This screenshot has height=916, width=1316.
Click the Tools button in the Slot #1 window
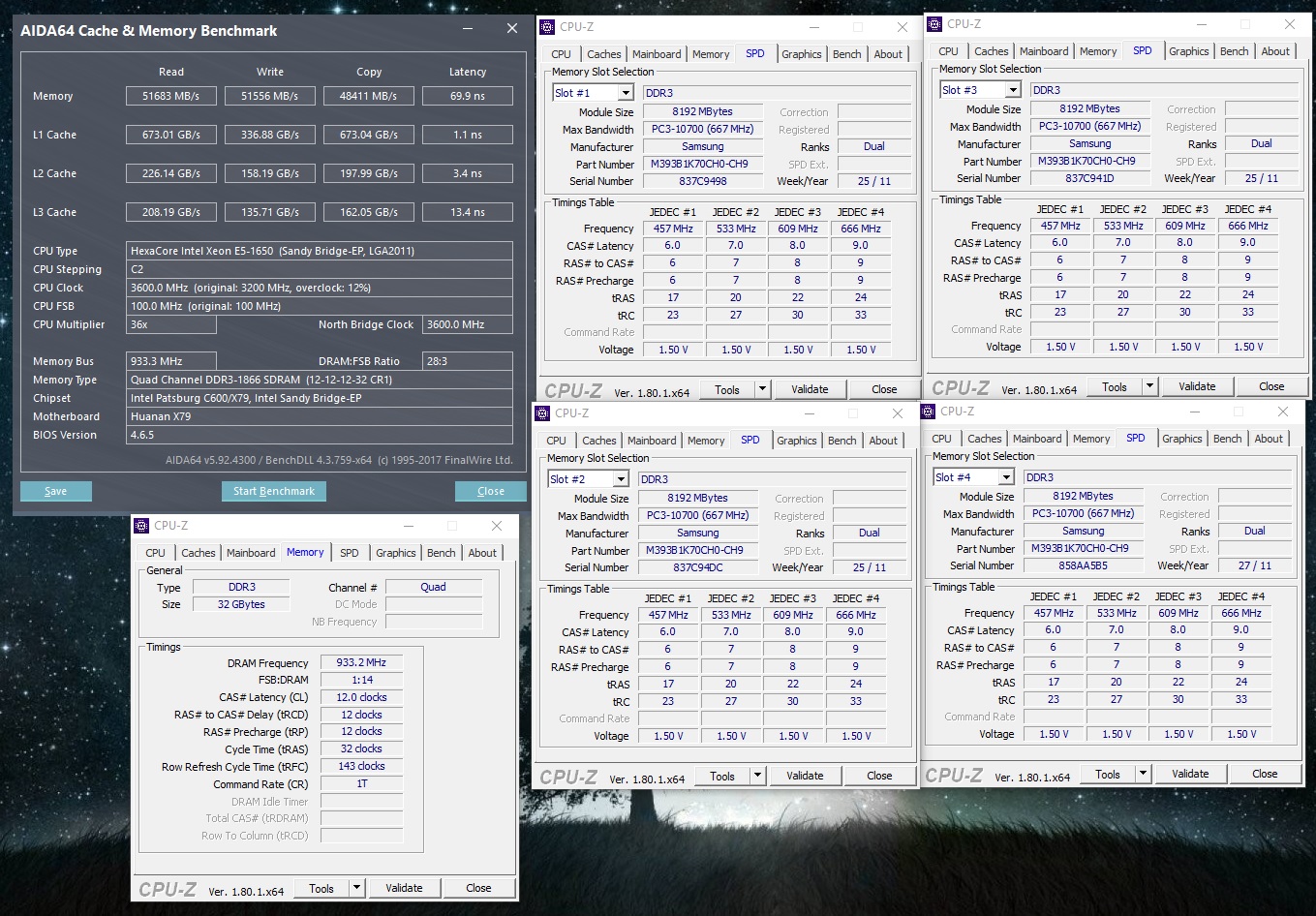tap(727, 389)
